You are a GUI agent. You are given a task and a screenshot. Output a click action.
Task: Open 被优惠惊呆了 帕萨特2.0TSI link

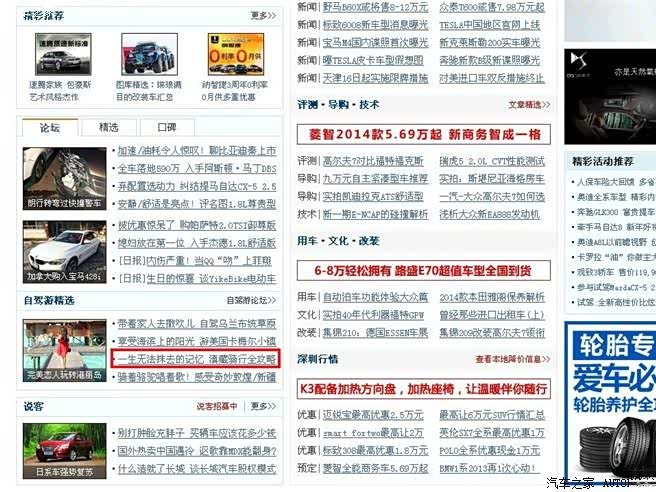[197, 226]
